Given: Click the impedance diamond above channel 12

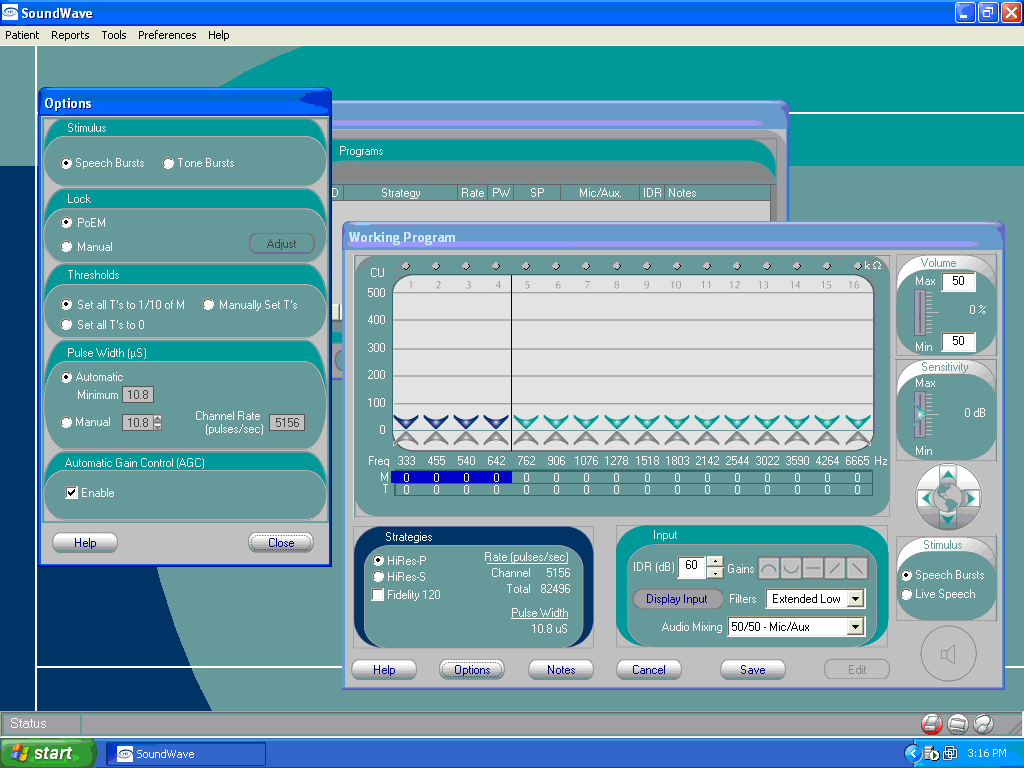Looking at the screenshot, I should coord(737,266).
